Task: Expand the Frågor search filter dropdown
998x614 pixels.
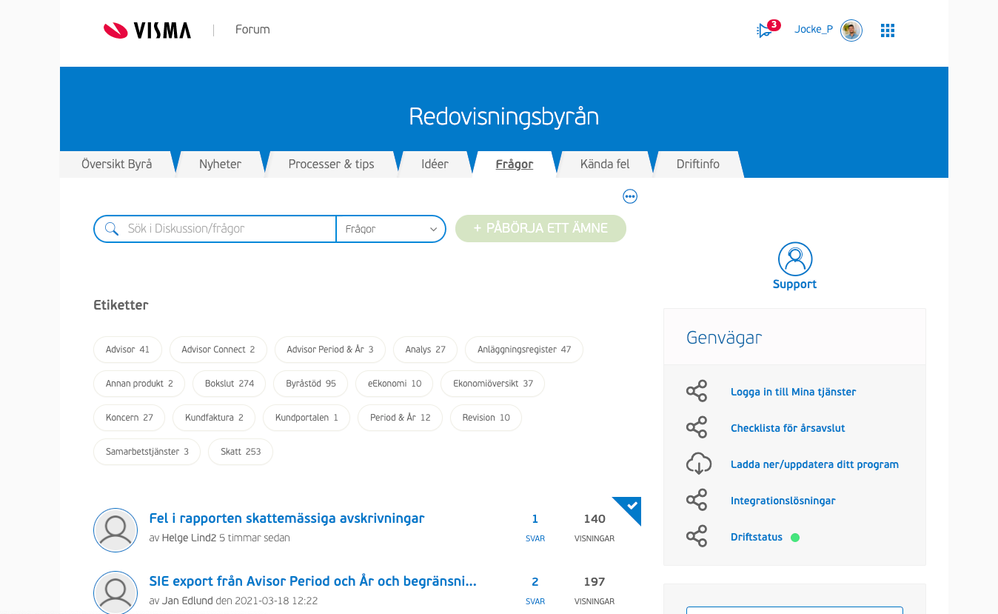Action: pos(391,229)
